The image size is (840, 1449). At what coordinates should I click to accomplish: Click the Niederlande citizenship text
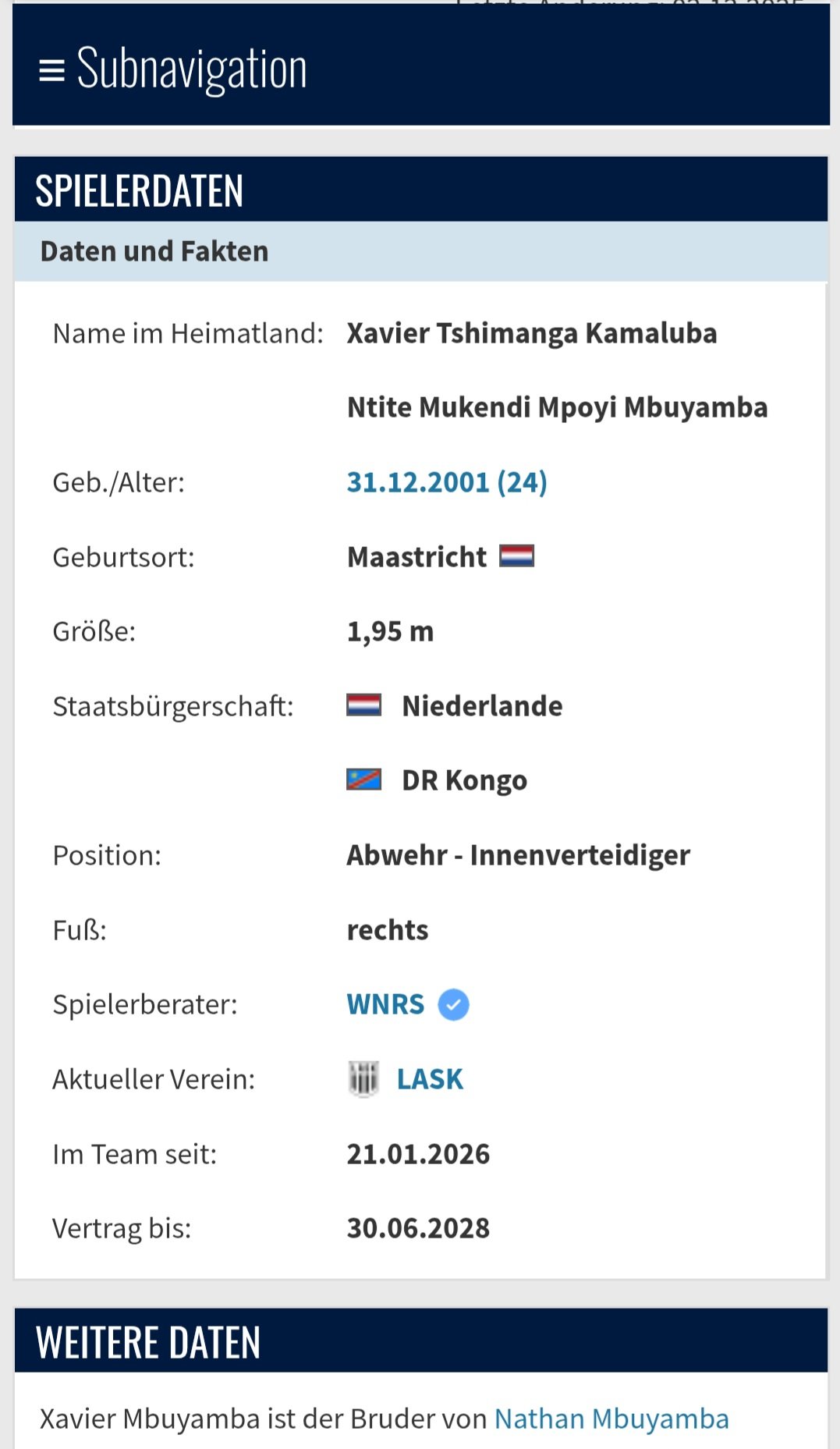482,706
